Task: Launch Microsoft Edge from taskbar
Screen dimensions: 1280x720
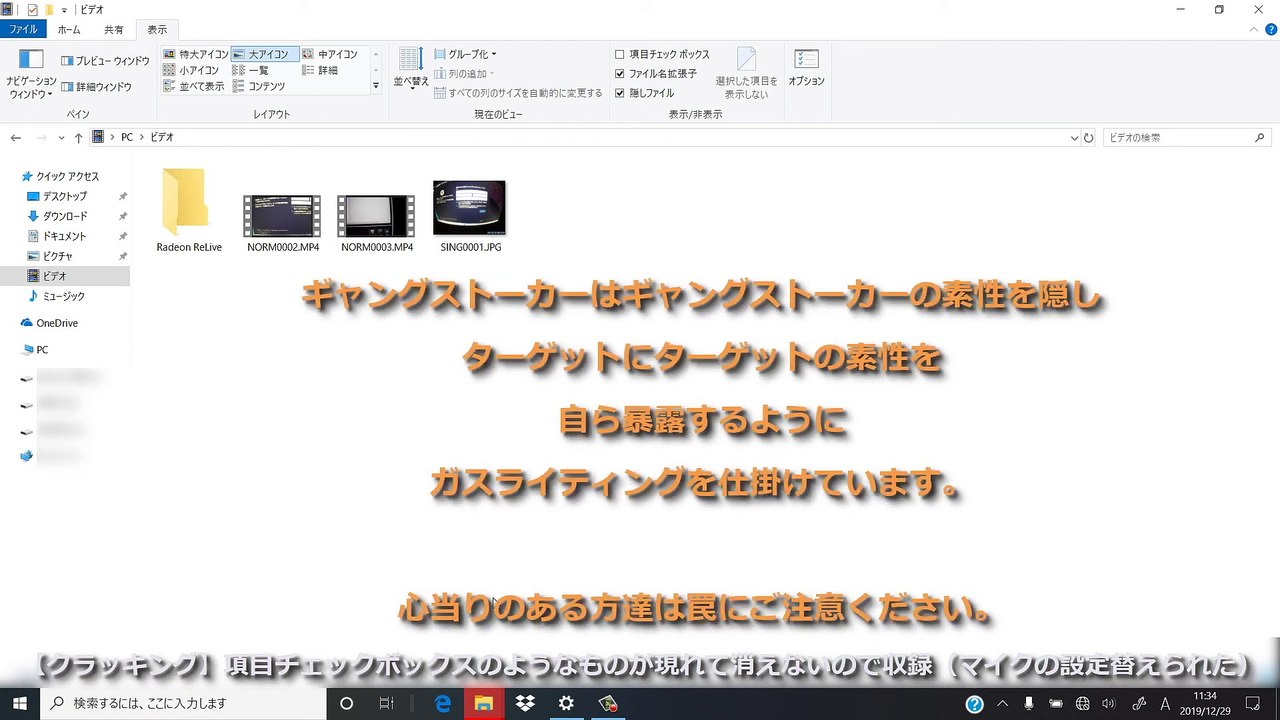Action: tap(443, 703)
